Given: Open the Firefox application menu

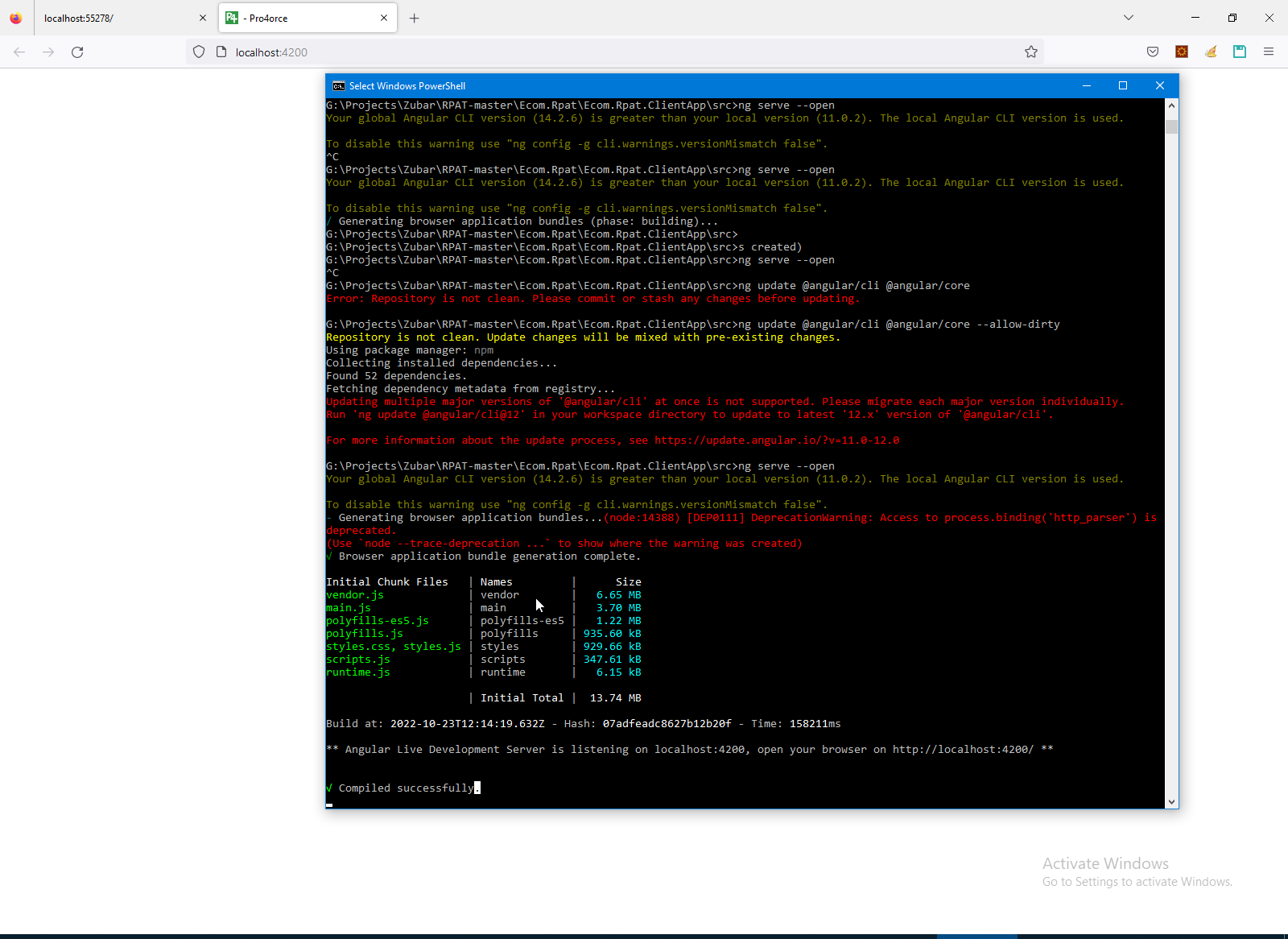Looking at the screenshot, I should point(1269,52).
